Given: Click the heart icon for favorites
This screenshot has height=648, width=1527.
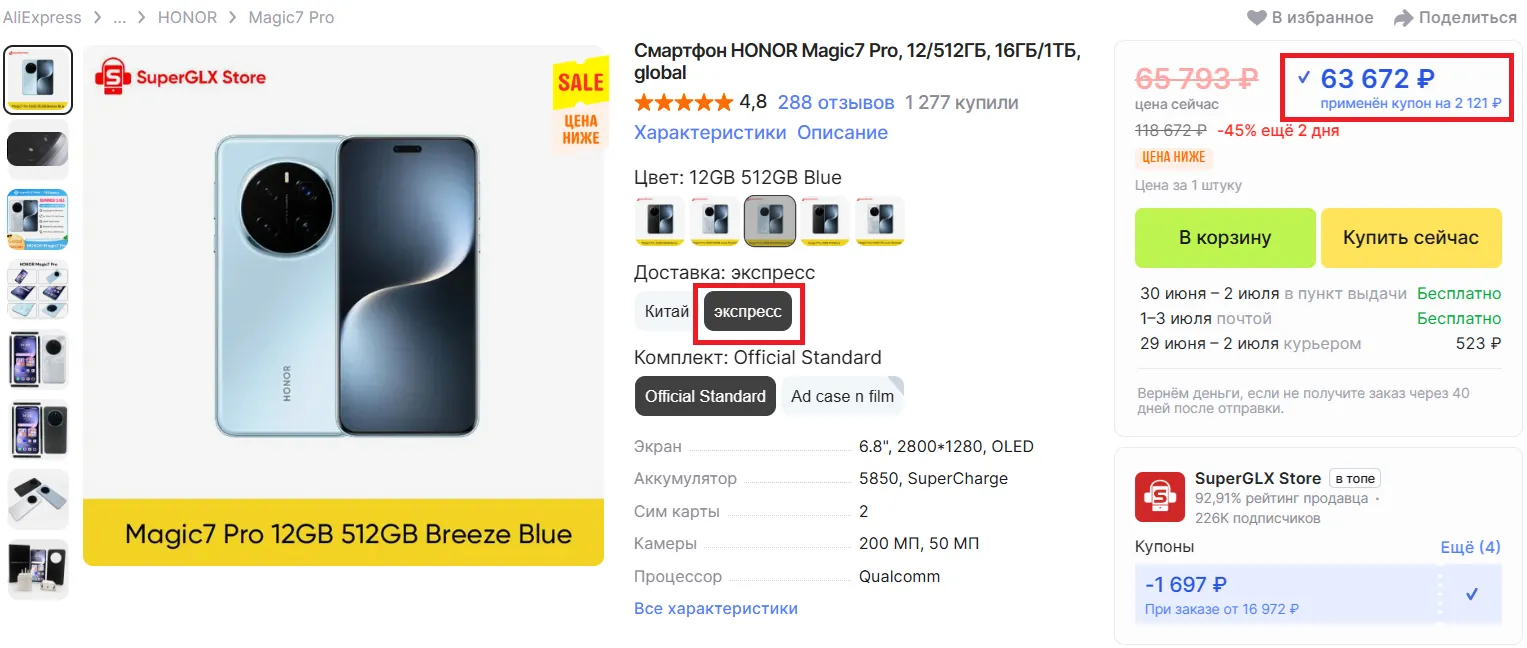Looking at the screenshot, I should pos(1256,18).
